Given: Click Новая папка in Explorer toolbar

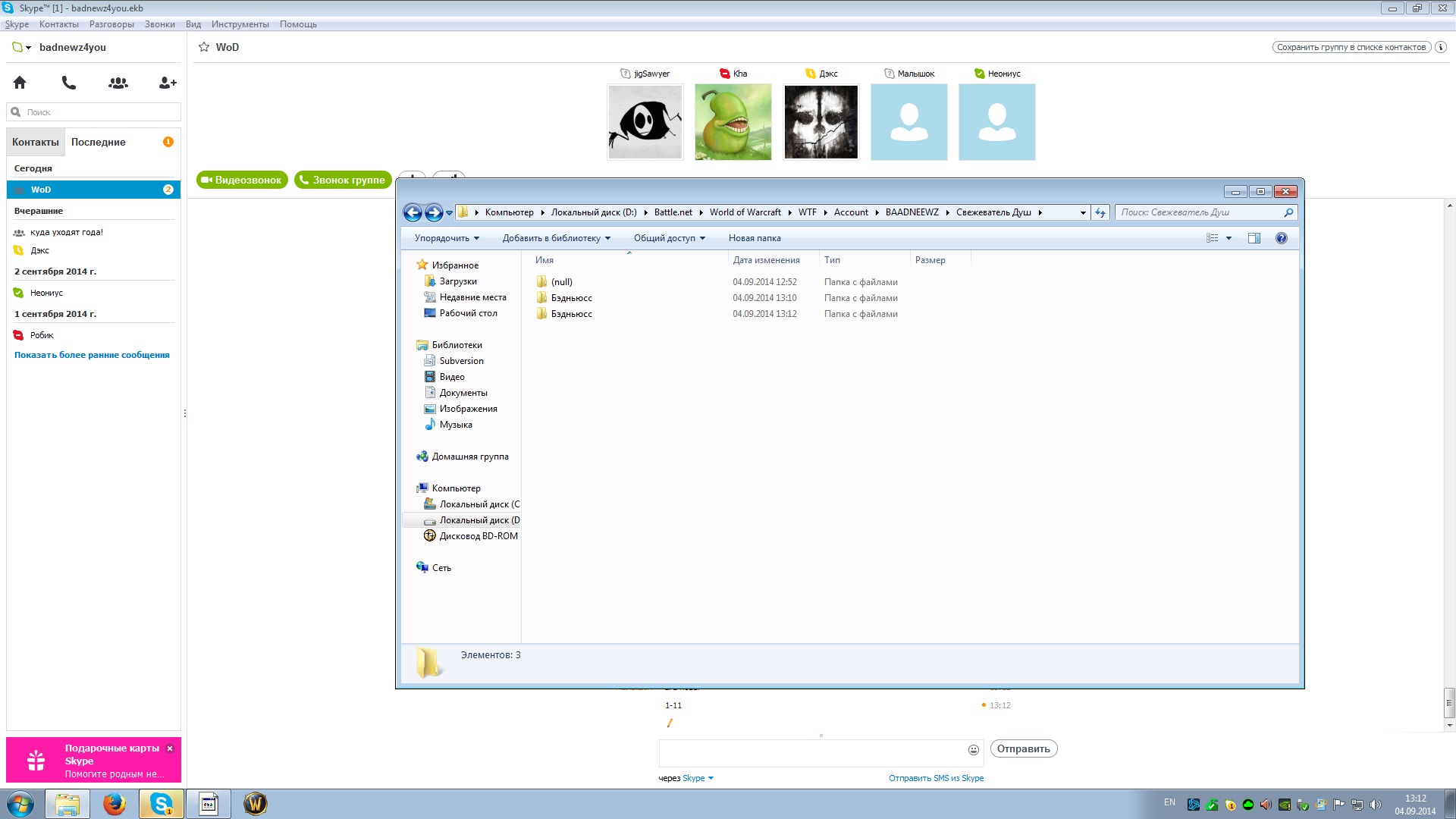Looking at the screenshot, I should pos(755,238).
